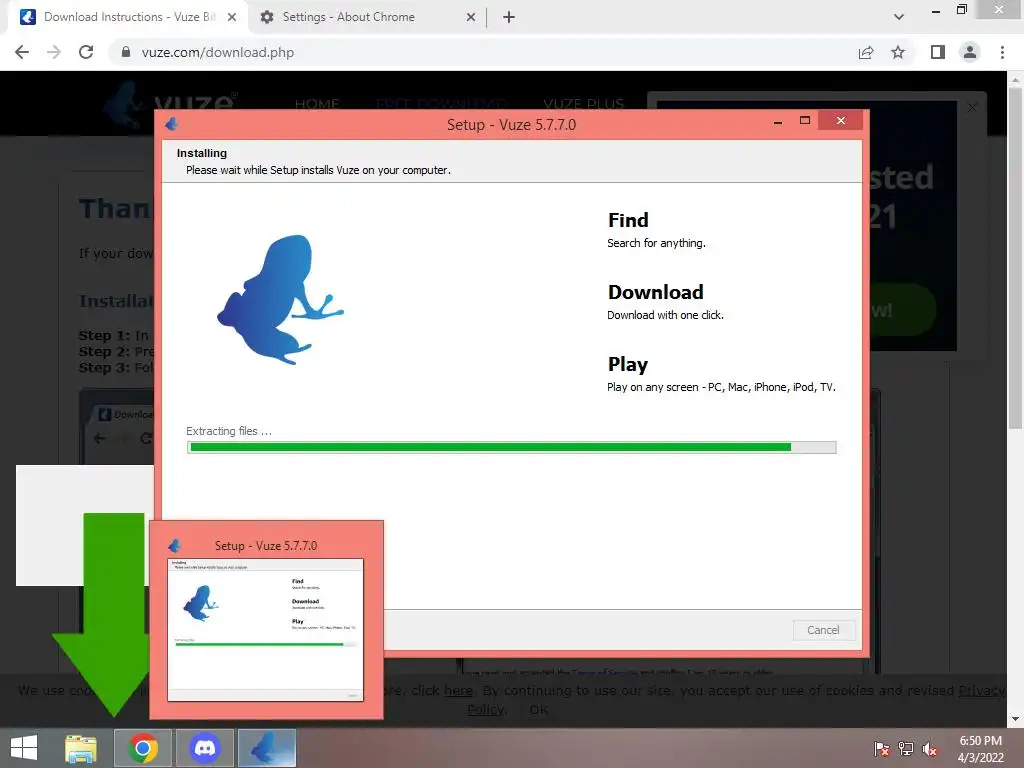Click the page vertical scrollbar thumb
This screenshot has width=1024, height=768.
point(1015,259)
